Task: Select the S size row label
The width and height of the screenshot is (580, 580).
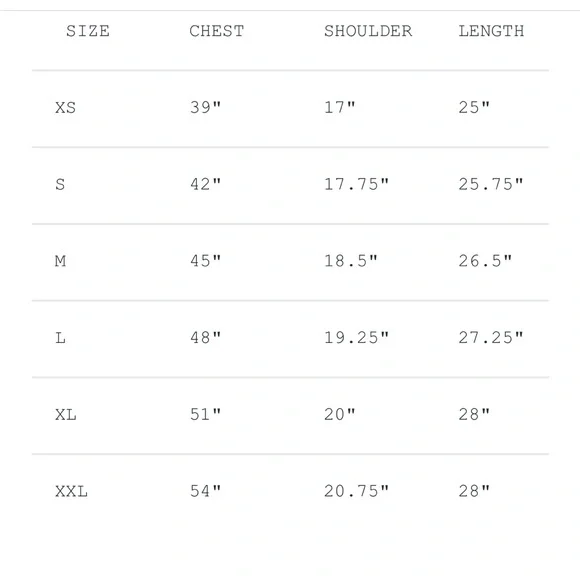Action: (60, 184)
